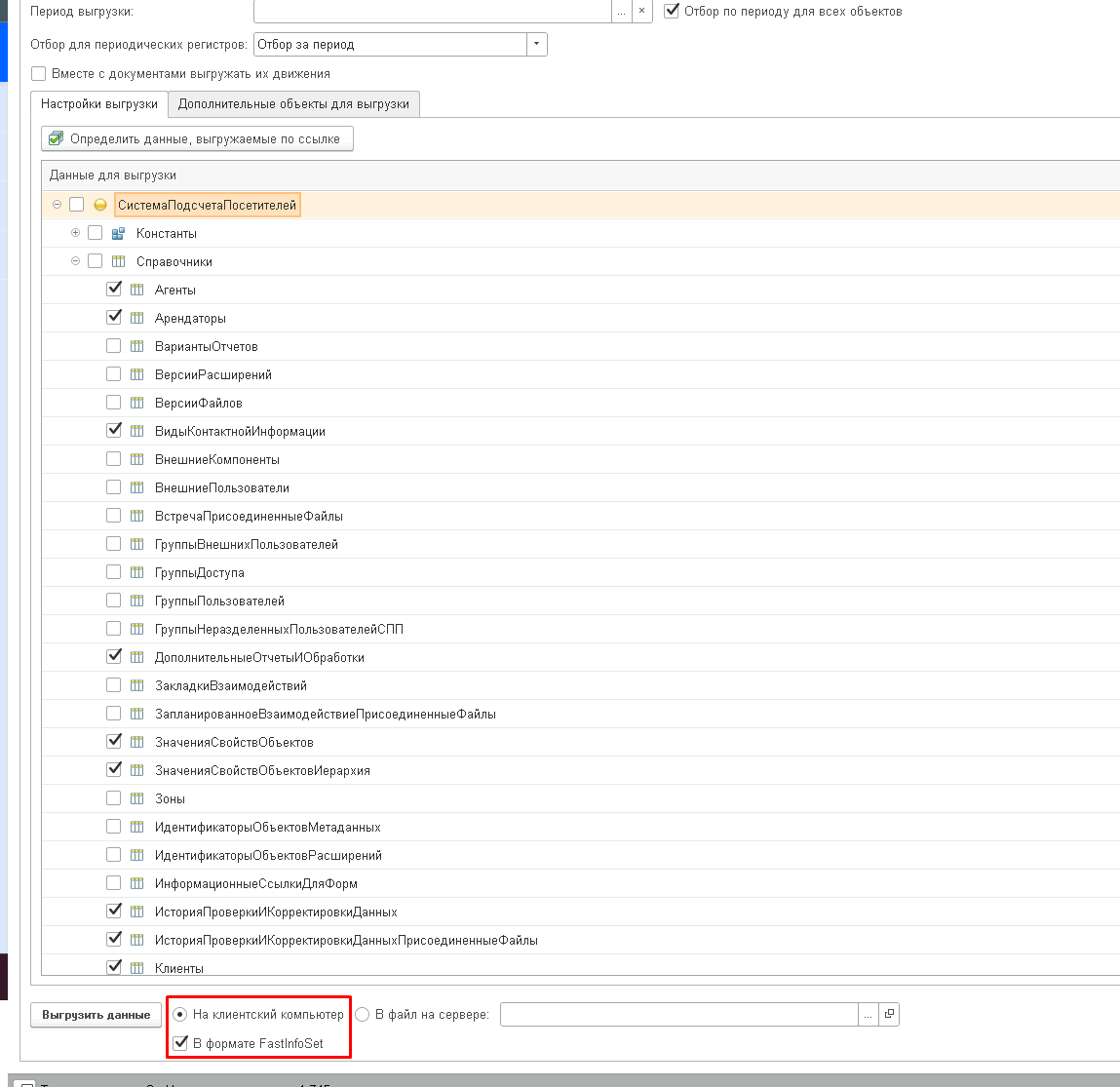Toggle the В формате FastInfoSet checkbox
This screenshot has height=1087, width=1120.
click(x=180, y=1043)
